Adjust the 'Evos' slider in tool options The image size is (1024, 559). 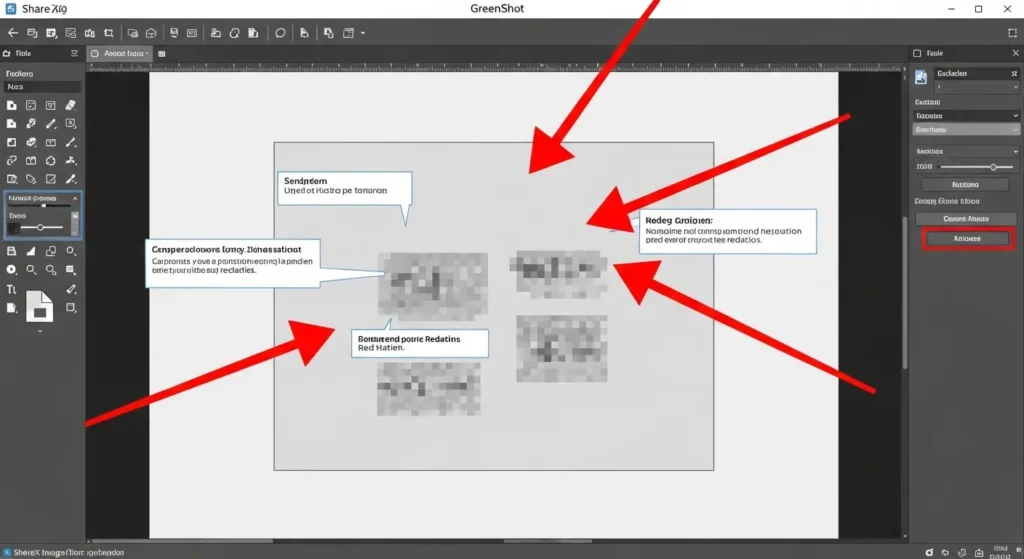point(40,227)
